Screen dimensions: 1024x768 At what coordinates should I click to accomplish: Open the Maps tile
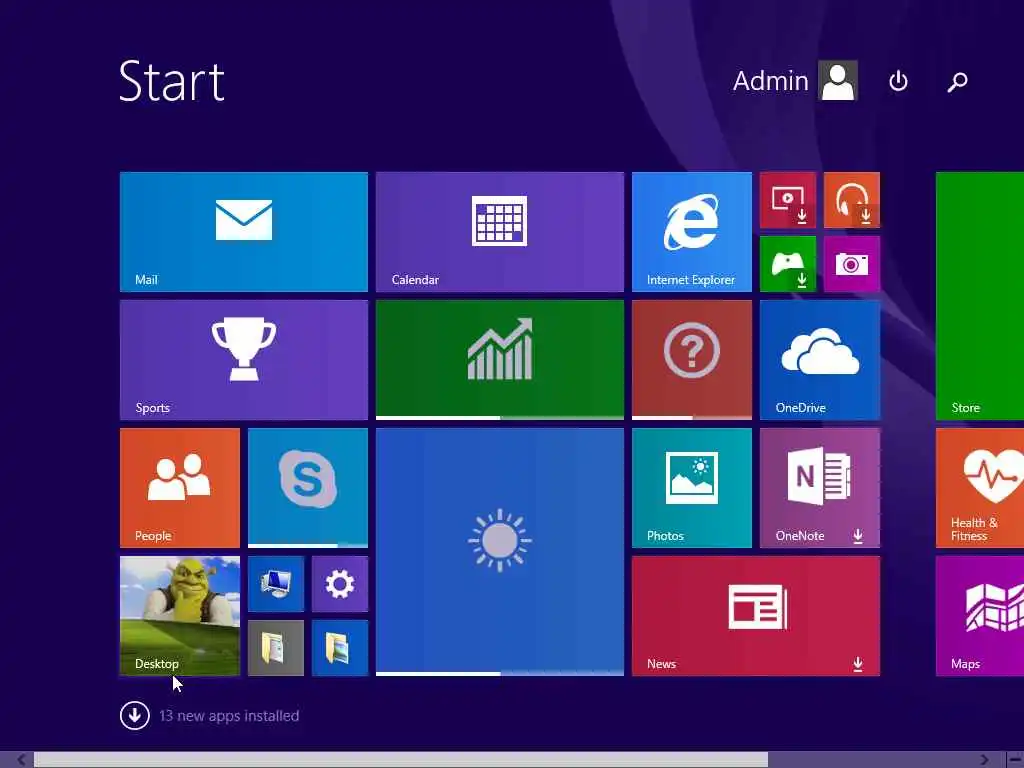pyautogui.click(x=980, y=616)
